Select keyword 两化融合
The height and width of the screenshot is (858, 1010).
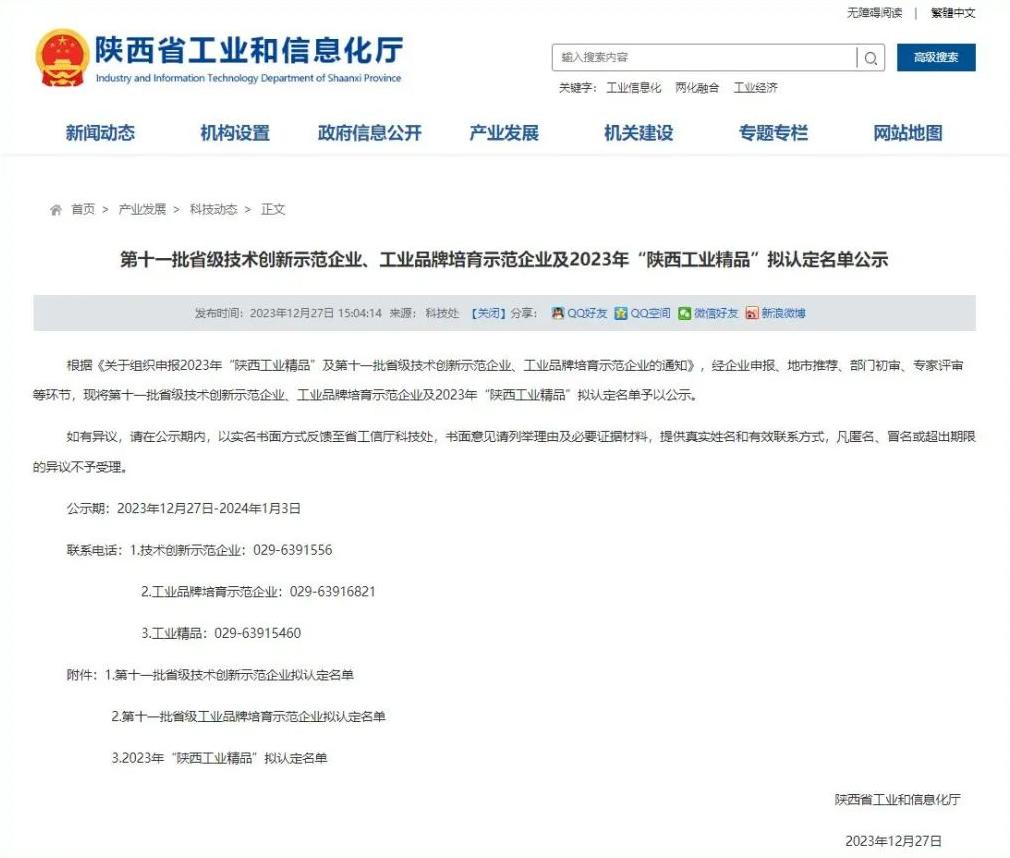tap(697, 88)
